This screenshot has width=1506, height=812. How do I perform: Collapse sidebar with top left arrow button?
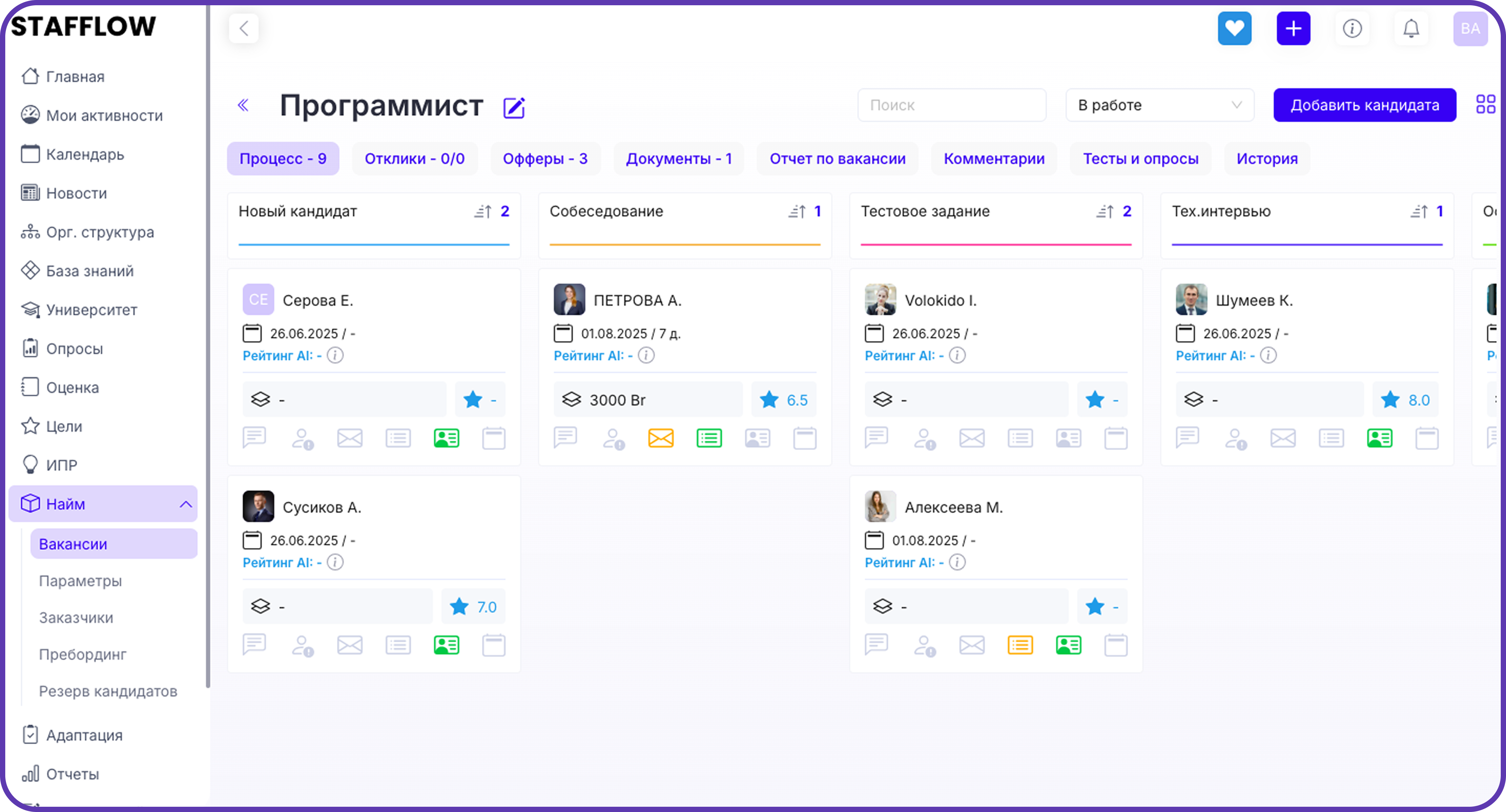tap(244, 28)
